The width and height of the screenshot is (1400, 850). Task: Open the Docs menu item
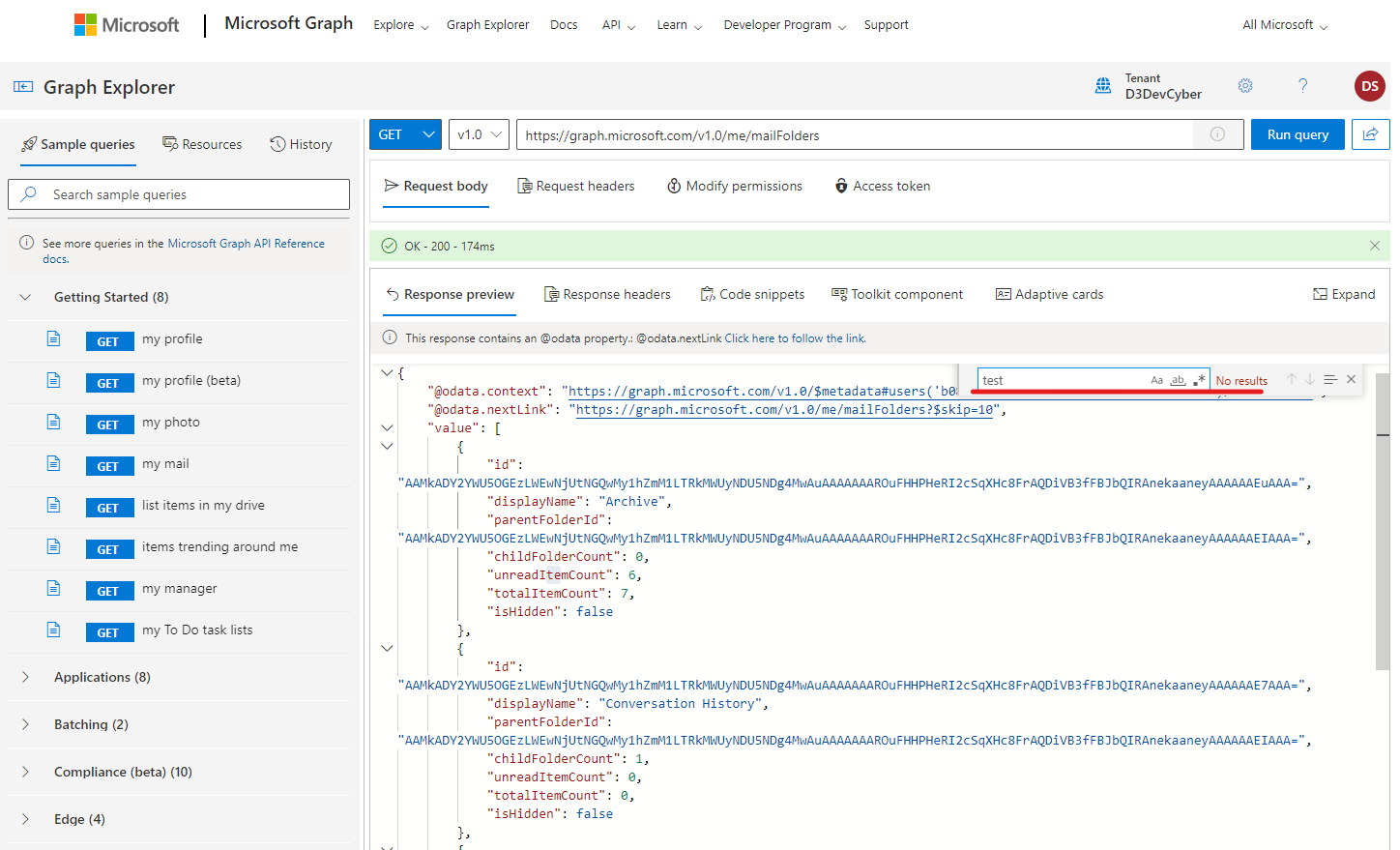tap(564, 24)
